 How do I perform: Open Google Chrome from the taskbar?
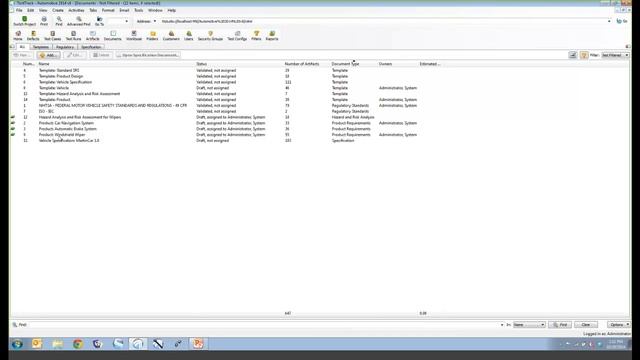pos(78,344)
